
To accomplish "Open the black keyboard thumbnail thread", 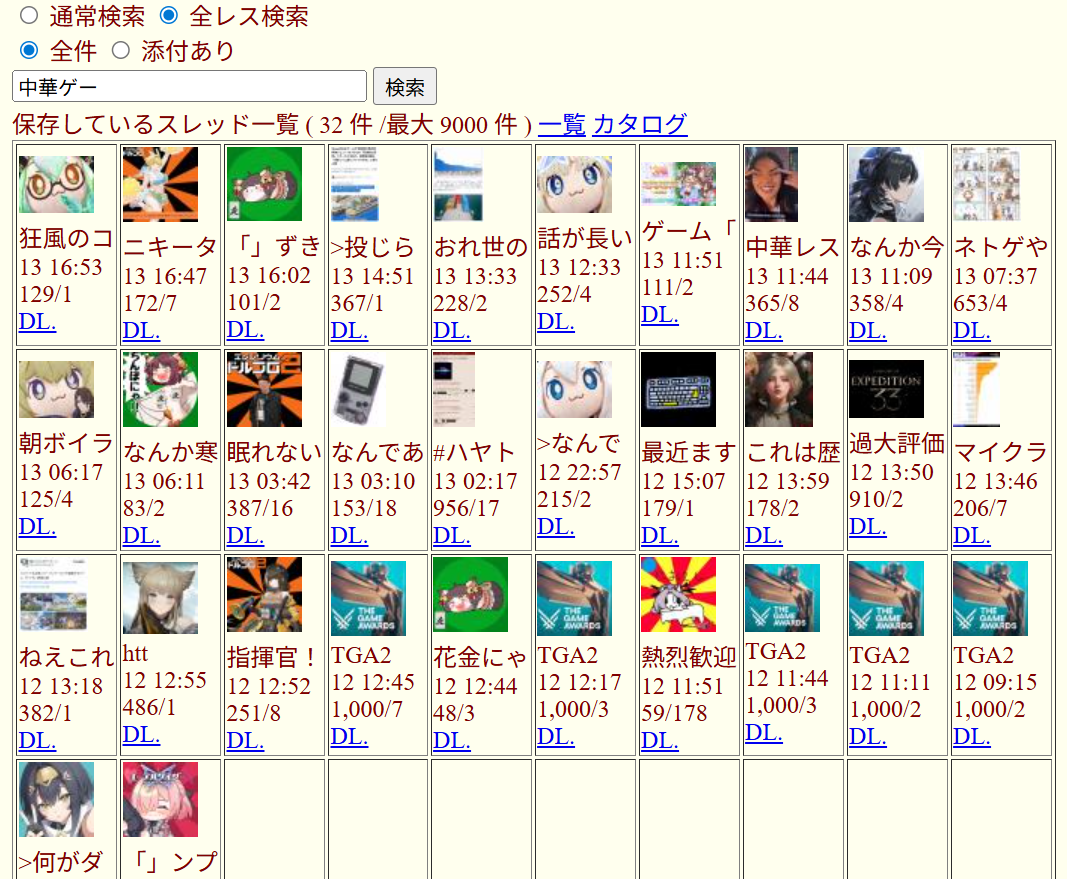I will (678, 390).
